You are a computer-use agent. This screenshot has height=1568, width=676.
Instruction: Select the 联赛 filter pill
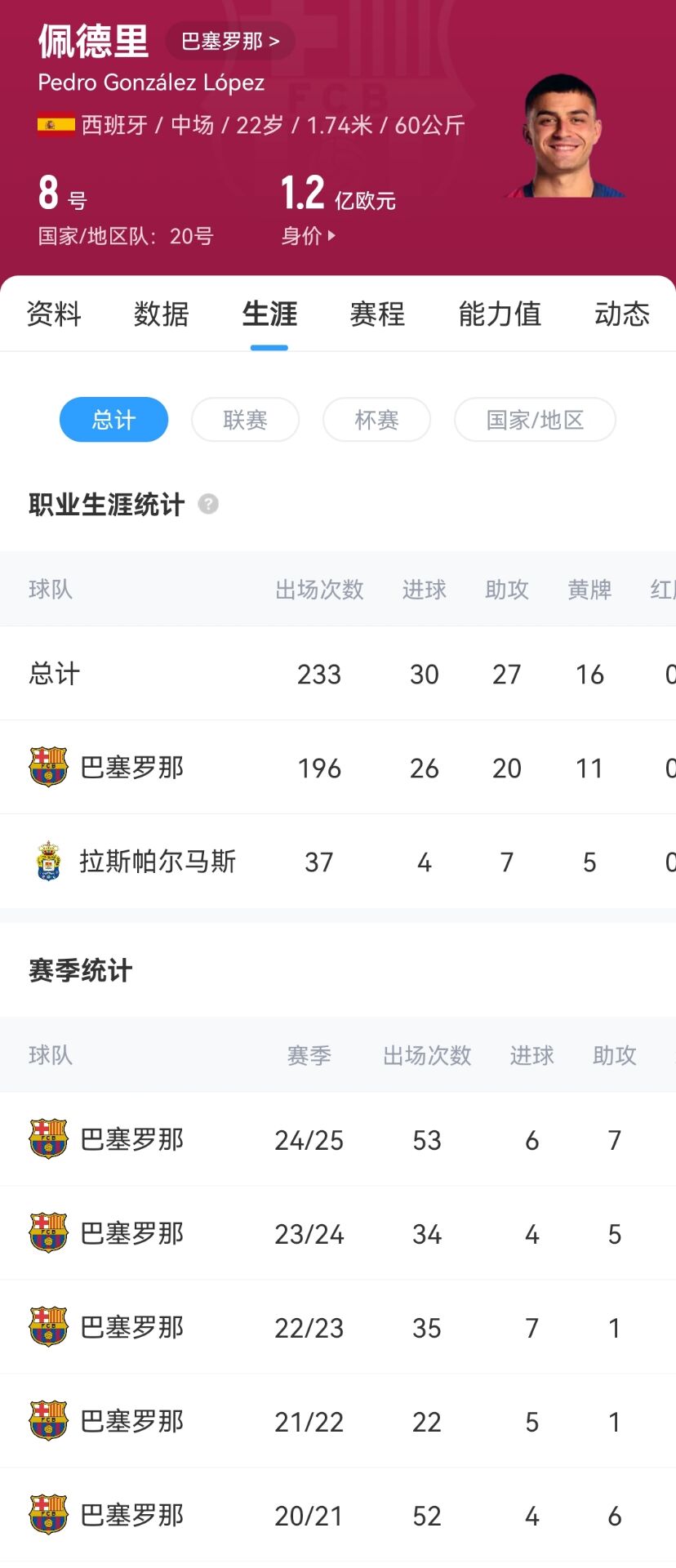click(245, 420)
